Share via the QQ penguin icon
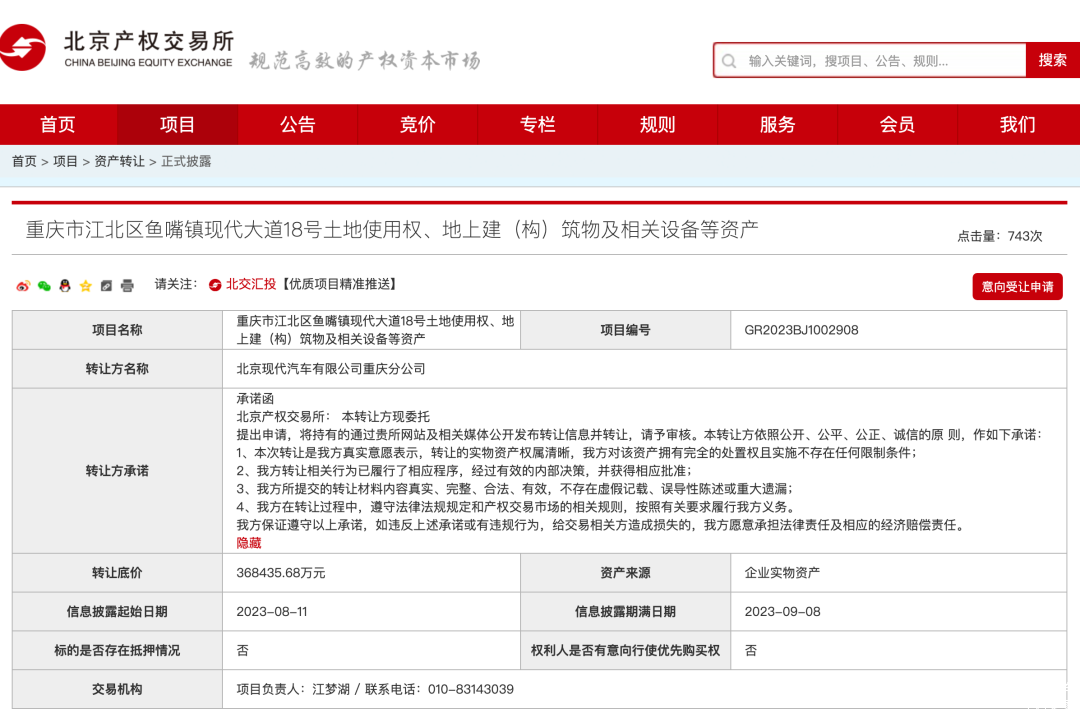Viewport: 1080px width, 718px height. tap(65, 286)
